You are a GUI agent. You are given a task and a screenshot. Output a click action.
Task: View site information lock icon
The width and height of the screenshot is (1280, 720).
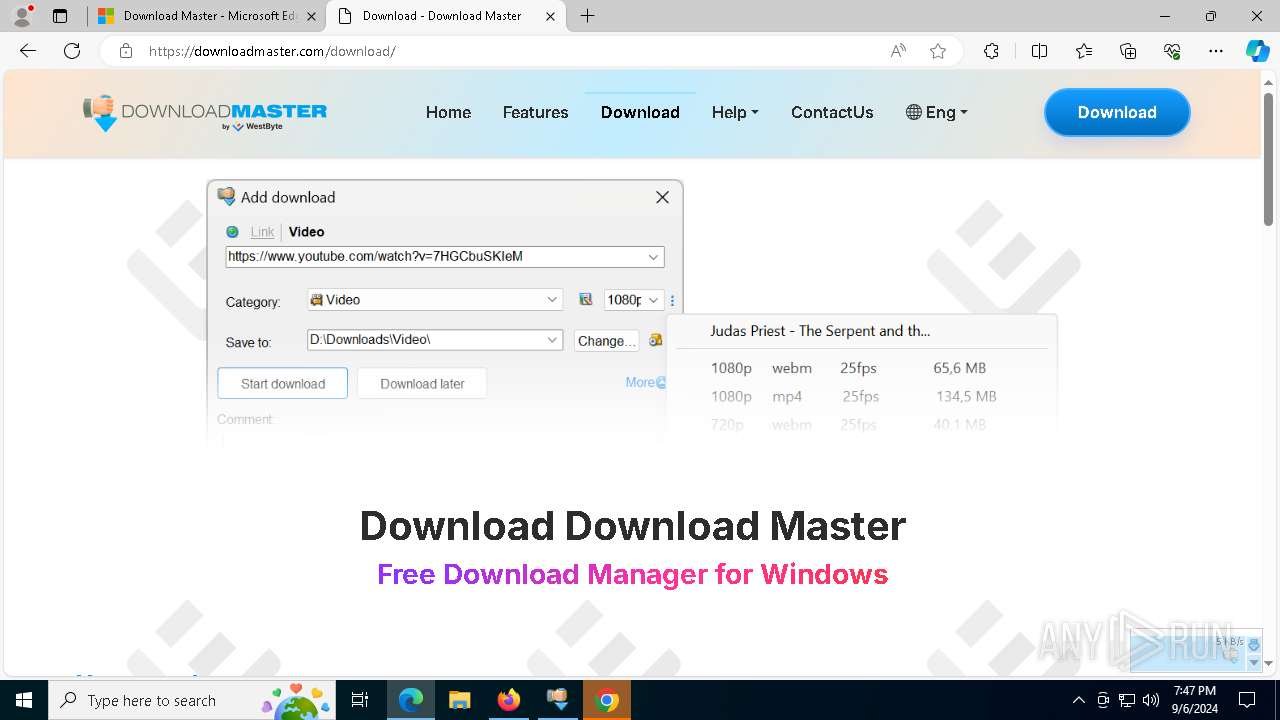tap(126, 51)
